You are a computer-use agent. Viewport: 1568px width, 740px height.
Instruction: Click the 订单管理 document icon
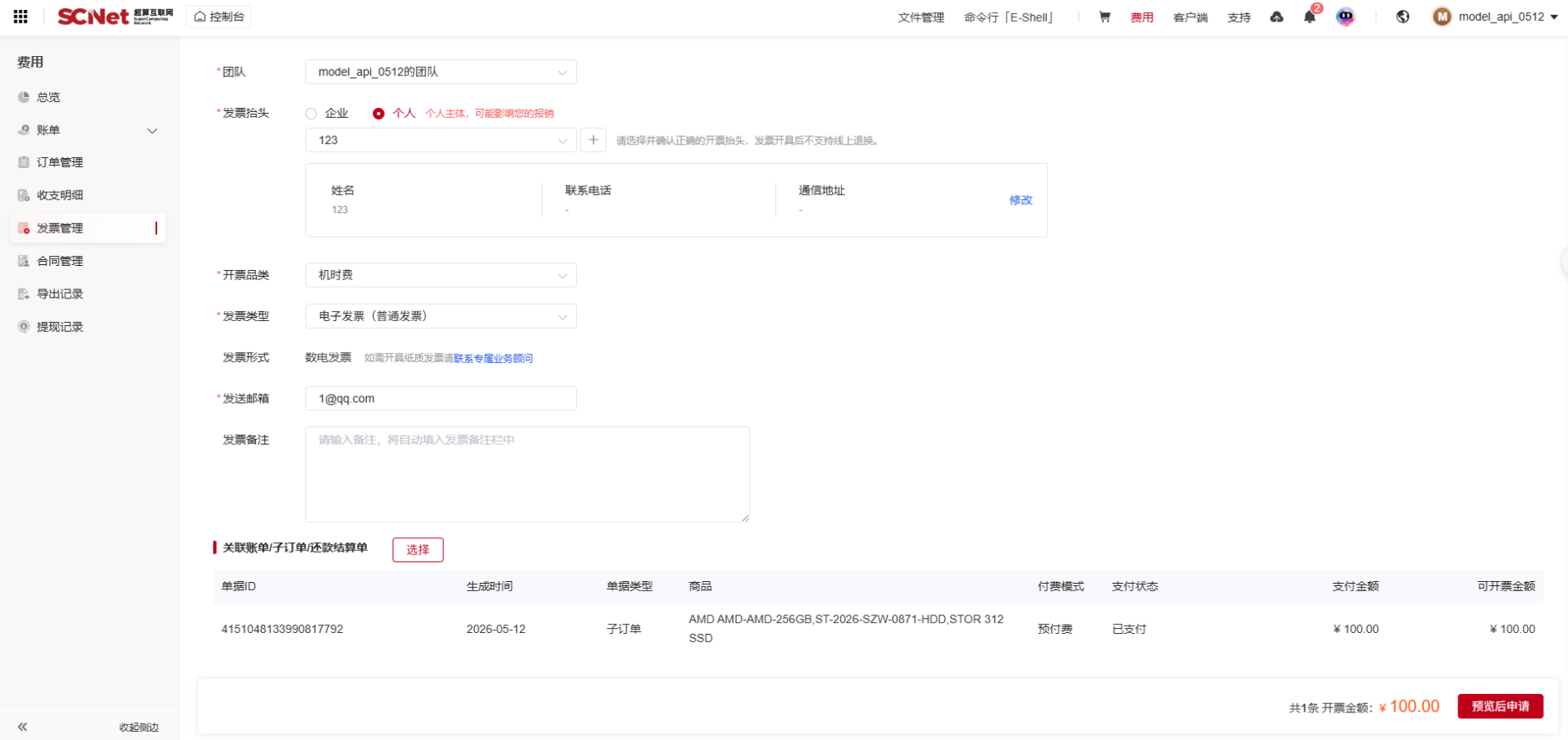(x=23, y=162)
